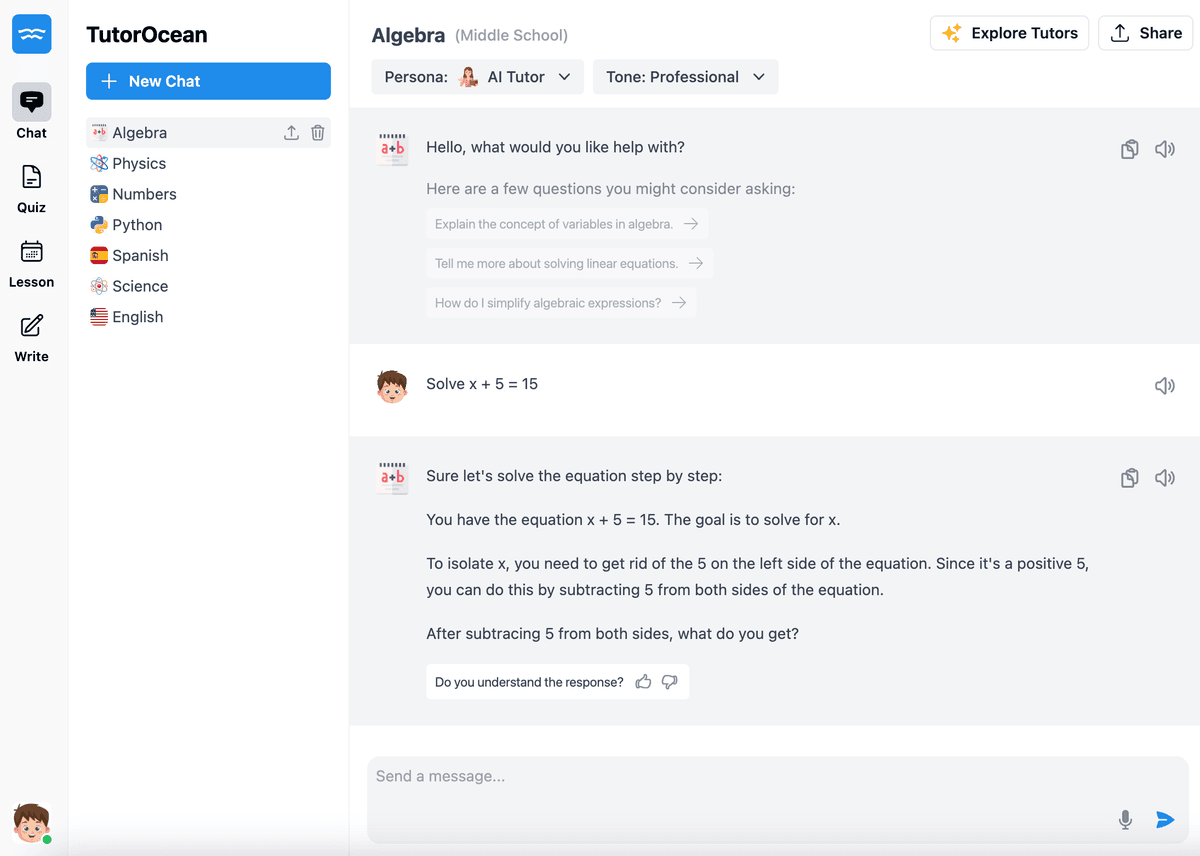Activate the microphone for voice input

click(x=1125, y=819)
